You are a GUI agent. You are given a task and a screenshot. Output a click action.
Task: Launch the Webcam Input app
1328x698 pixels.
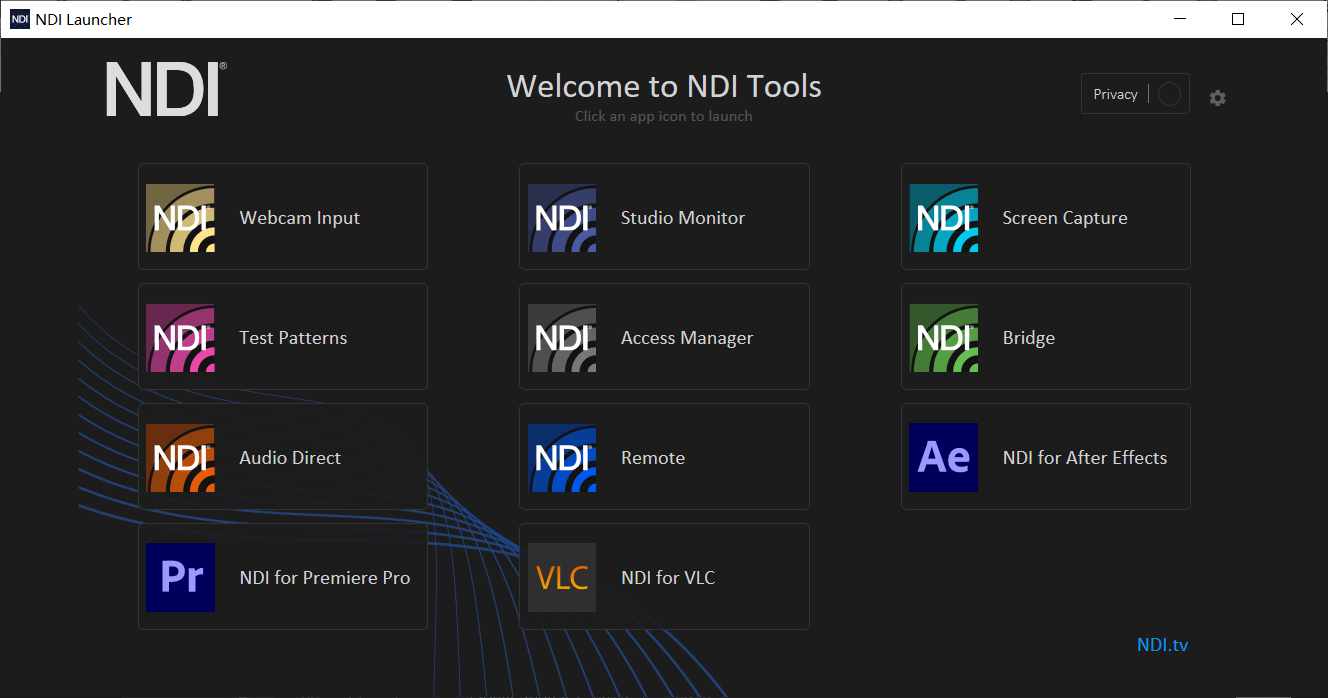[283, 216]
